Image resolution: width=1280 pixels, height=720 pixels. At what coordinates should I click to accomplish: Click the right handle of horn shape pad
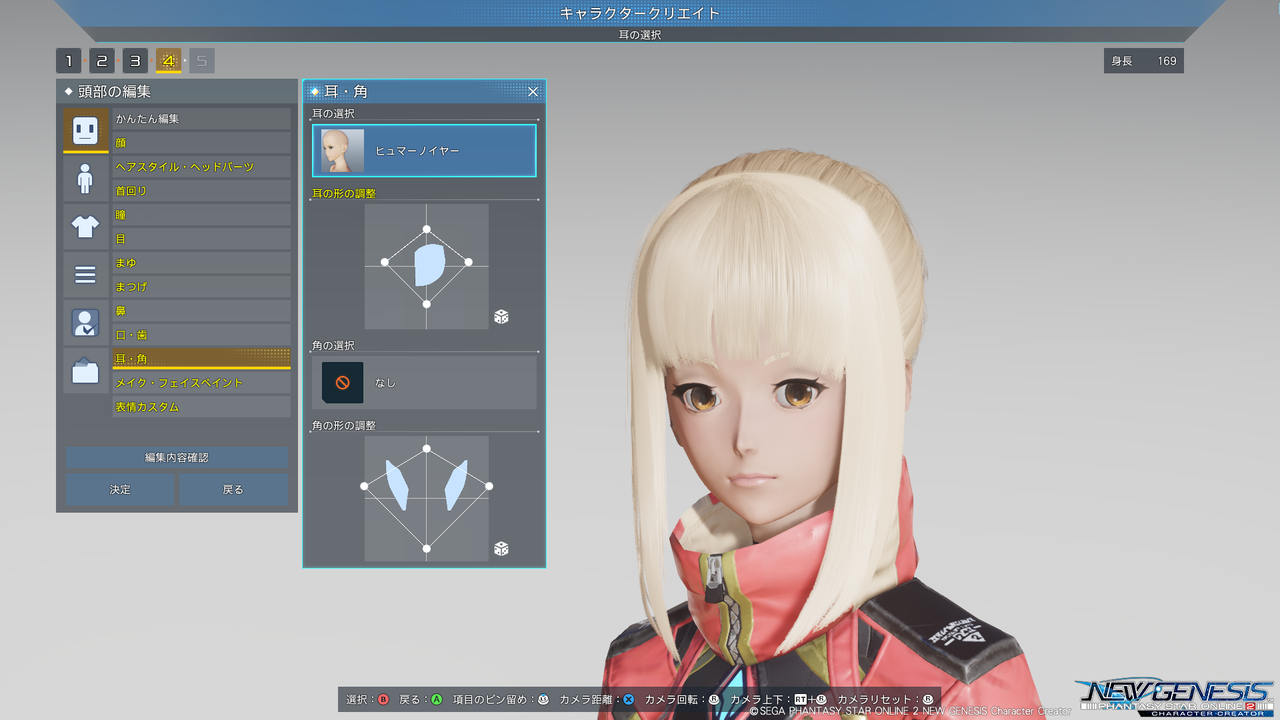click(489, 486)
